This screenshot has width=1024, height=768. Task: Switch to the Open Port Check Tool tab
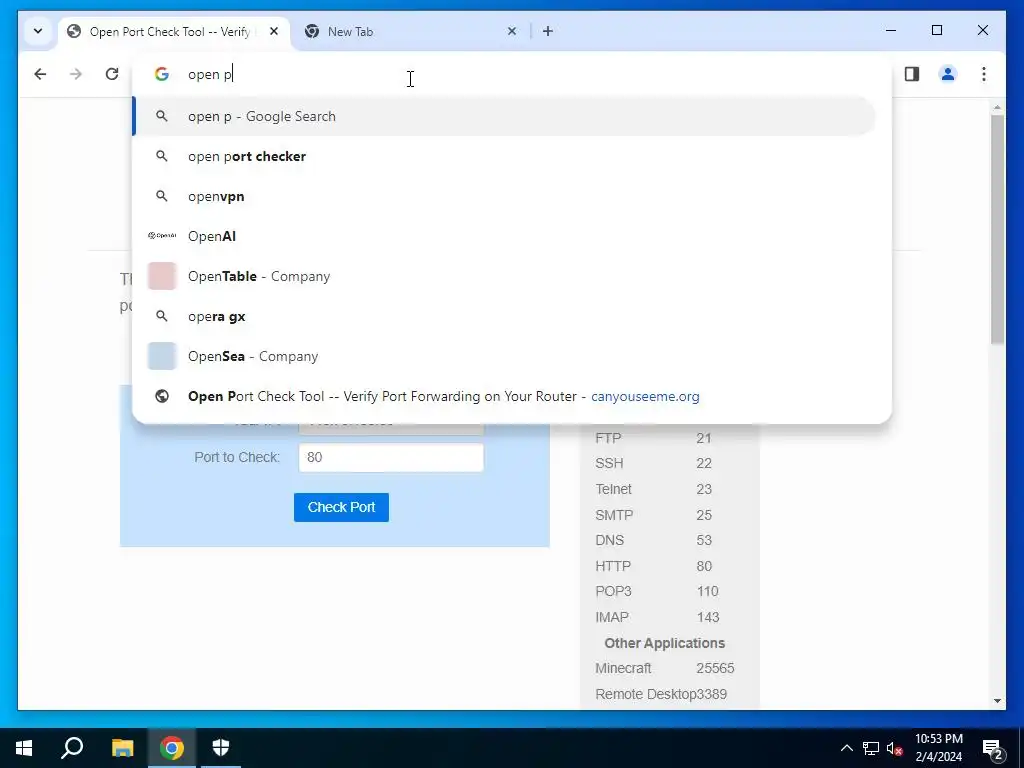[x=174, y=32]
